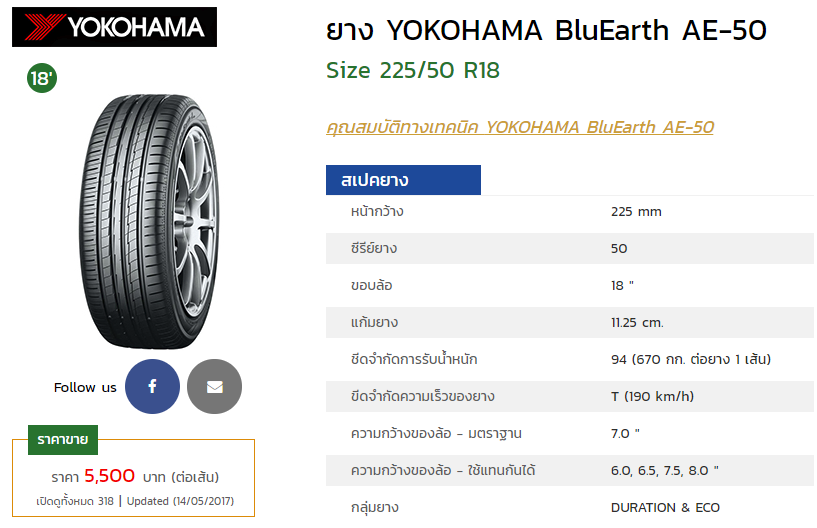This screenshot has height=528, width=817.
Task: Click the T (190 km/h) speed rating
Action: click(652, 396)
